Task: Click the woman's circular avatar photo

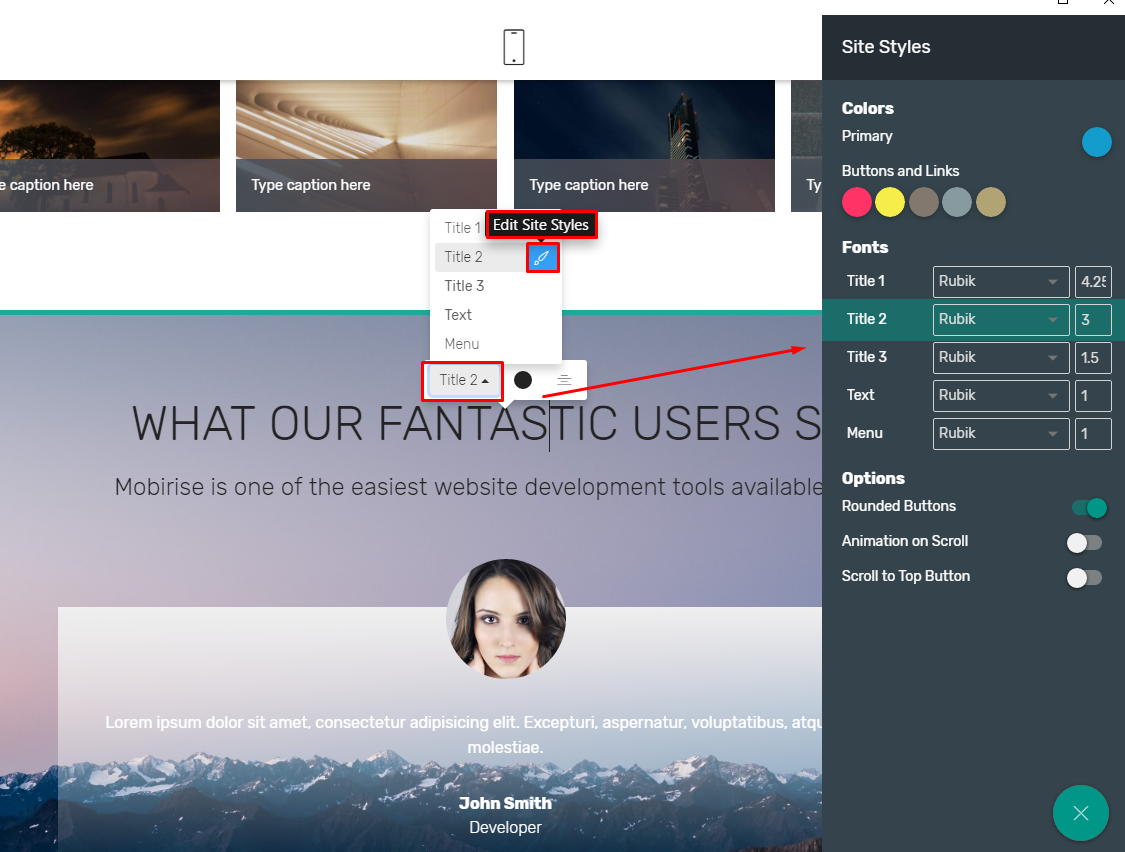Action: [505, 618]
